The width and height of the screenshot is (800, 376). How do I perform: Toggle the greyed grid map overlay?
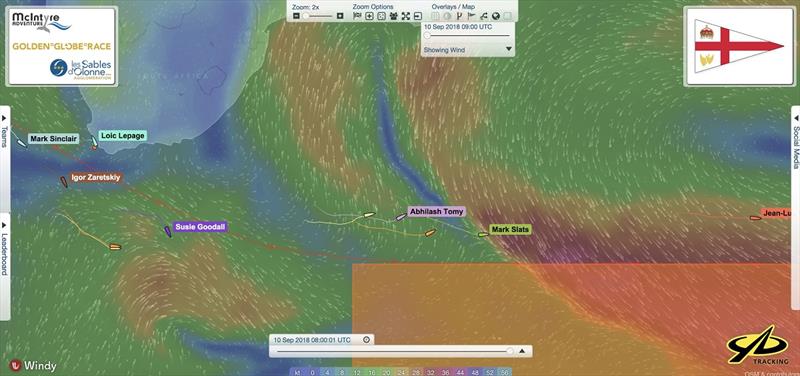click(436, 16)
